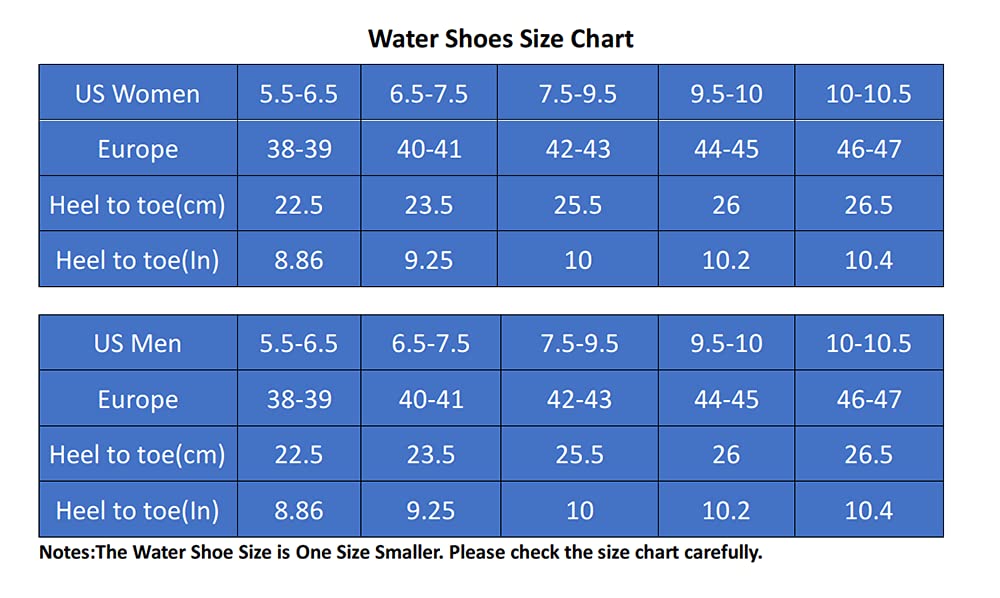Click 10.4 in the women's table

pyautogui.click(x=868, y=261)
